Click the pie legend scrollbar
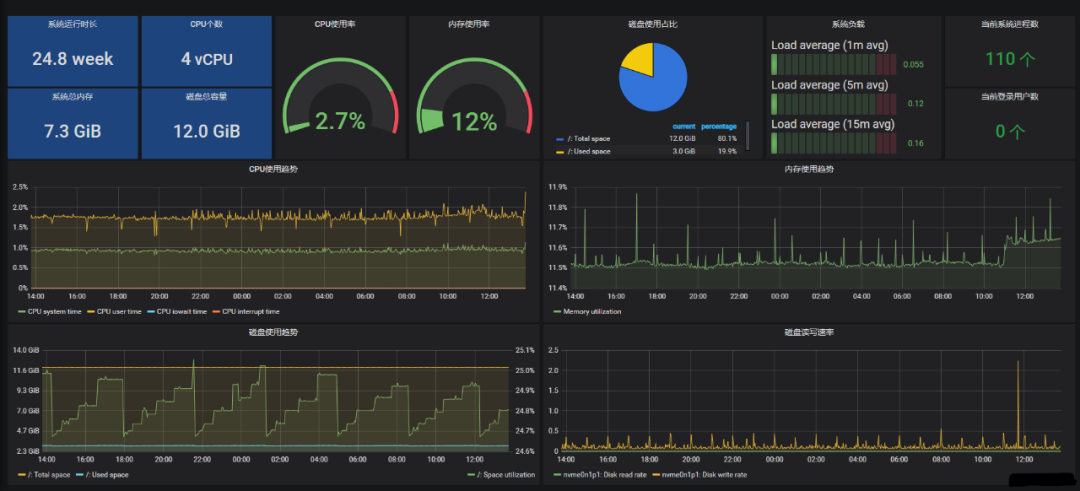Screen dimensions: 1080x491 747,136
